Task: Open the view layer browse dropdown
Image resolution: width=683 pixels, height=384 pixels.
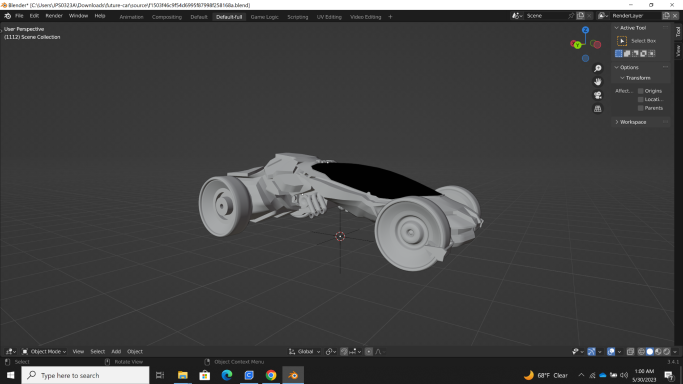Action: 603,16
